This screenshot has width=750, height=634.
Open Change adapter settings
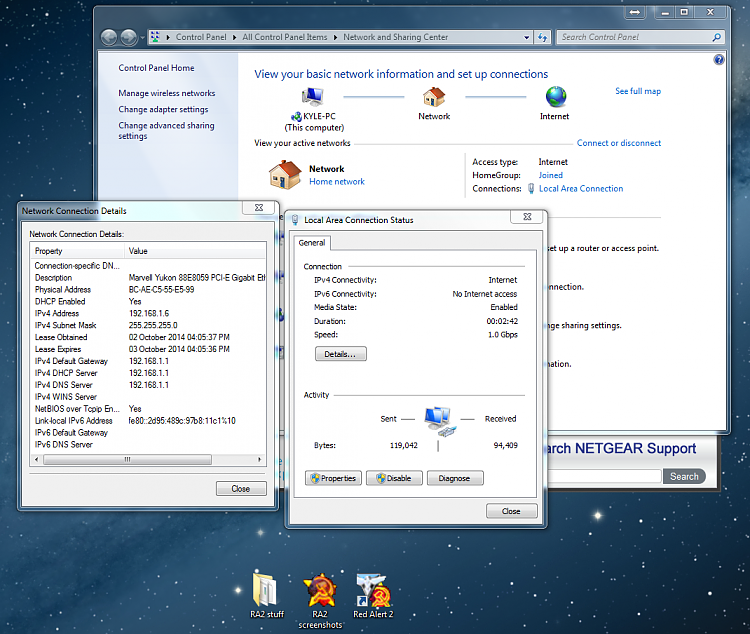(x=163, y=110)
